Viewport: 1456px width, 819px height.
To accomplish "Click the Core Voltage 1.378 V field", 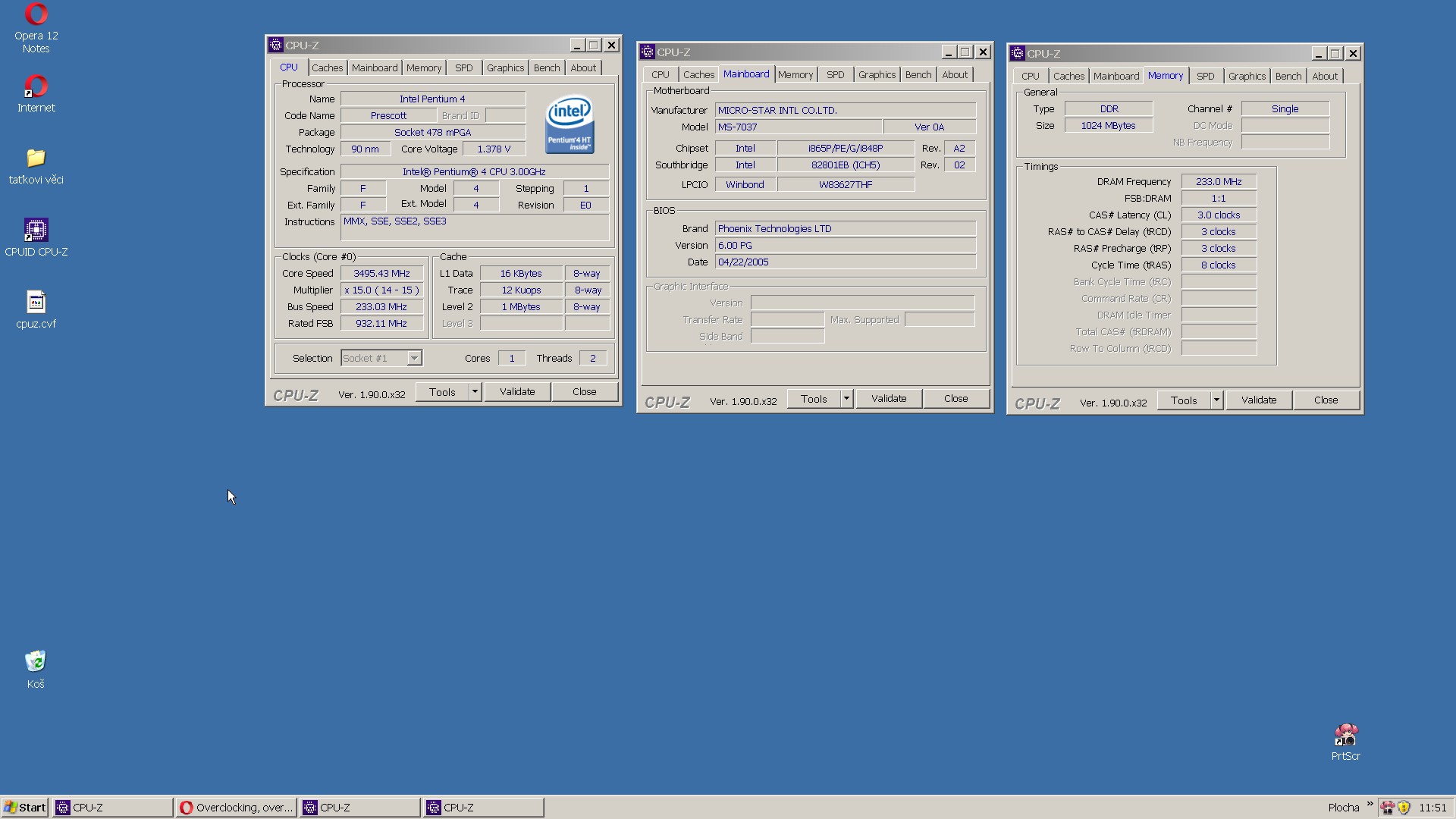I will (494, 149).
